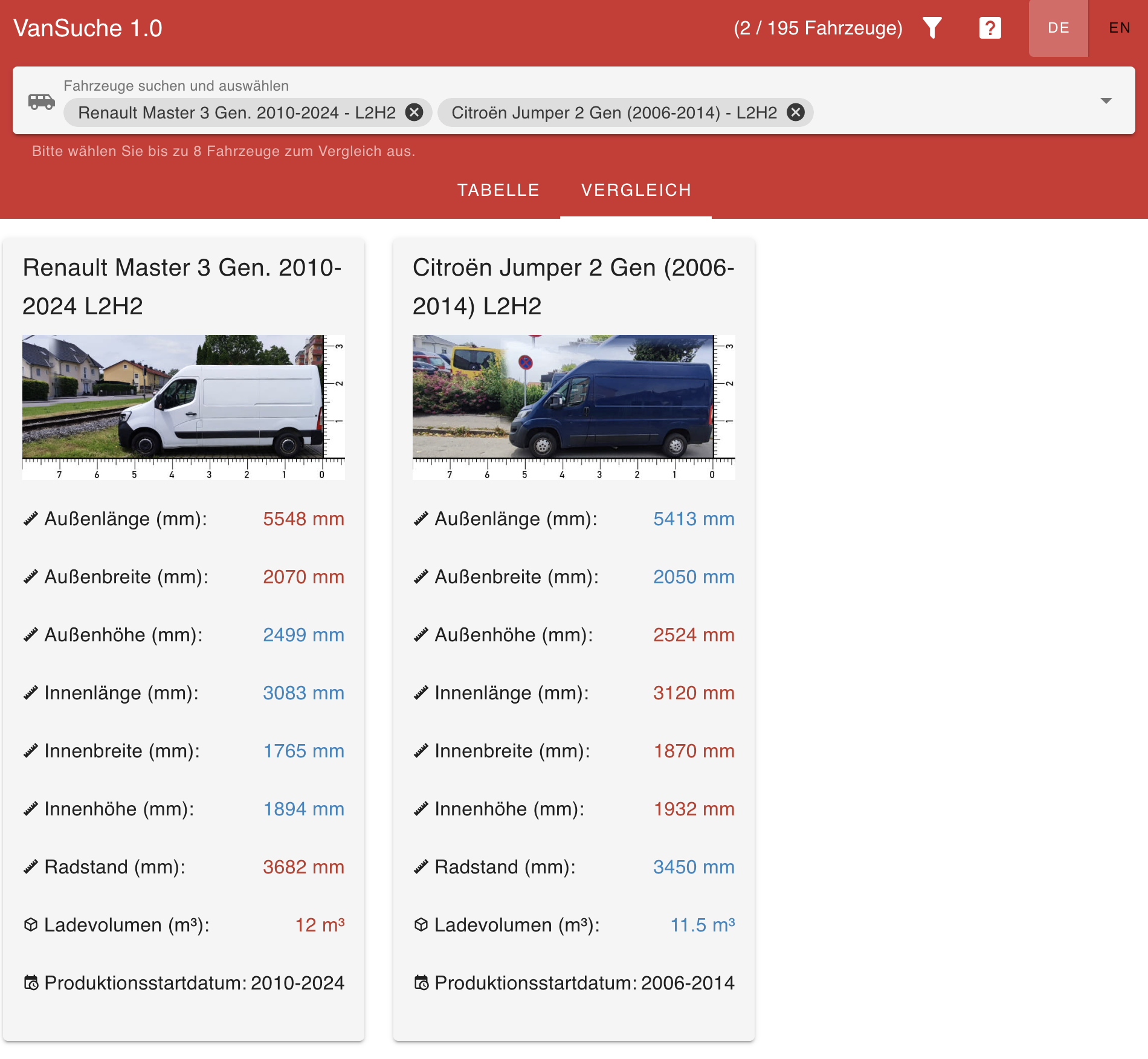Click the ruler icon beside Citroën Innenlänge

(x=421, y=693)
